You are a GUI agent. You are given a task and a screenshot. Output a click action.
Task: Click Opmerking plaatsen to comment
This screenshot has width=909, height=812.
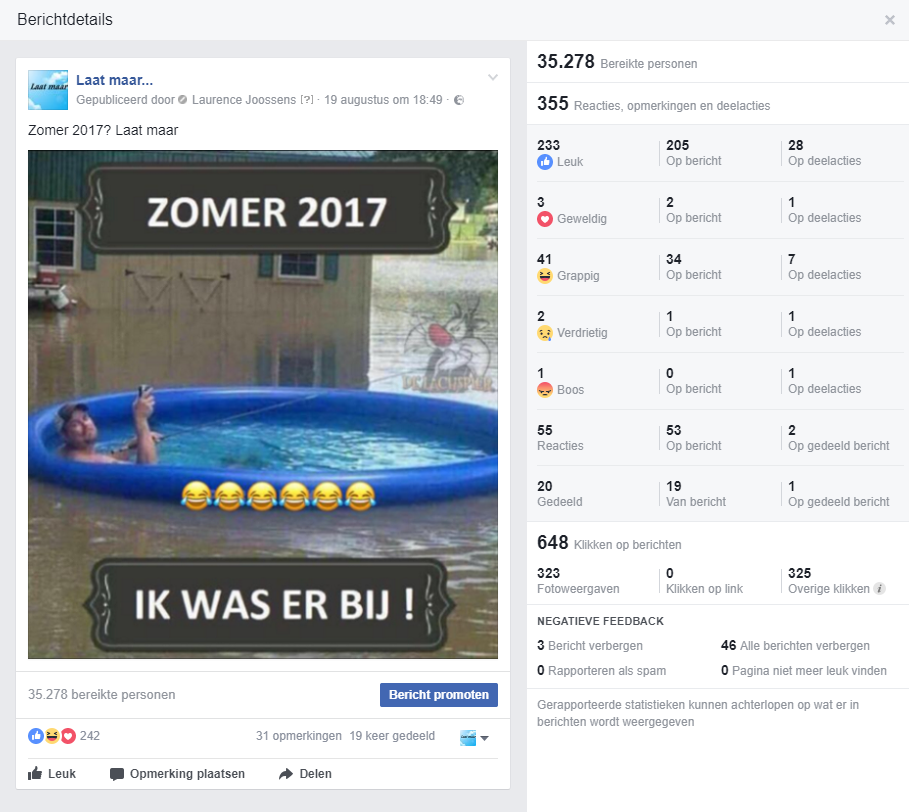tap(177, 774)
